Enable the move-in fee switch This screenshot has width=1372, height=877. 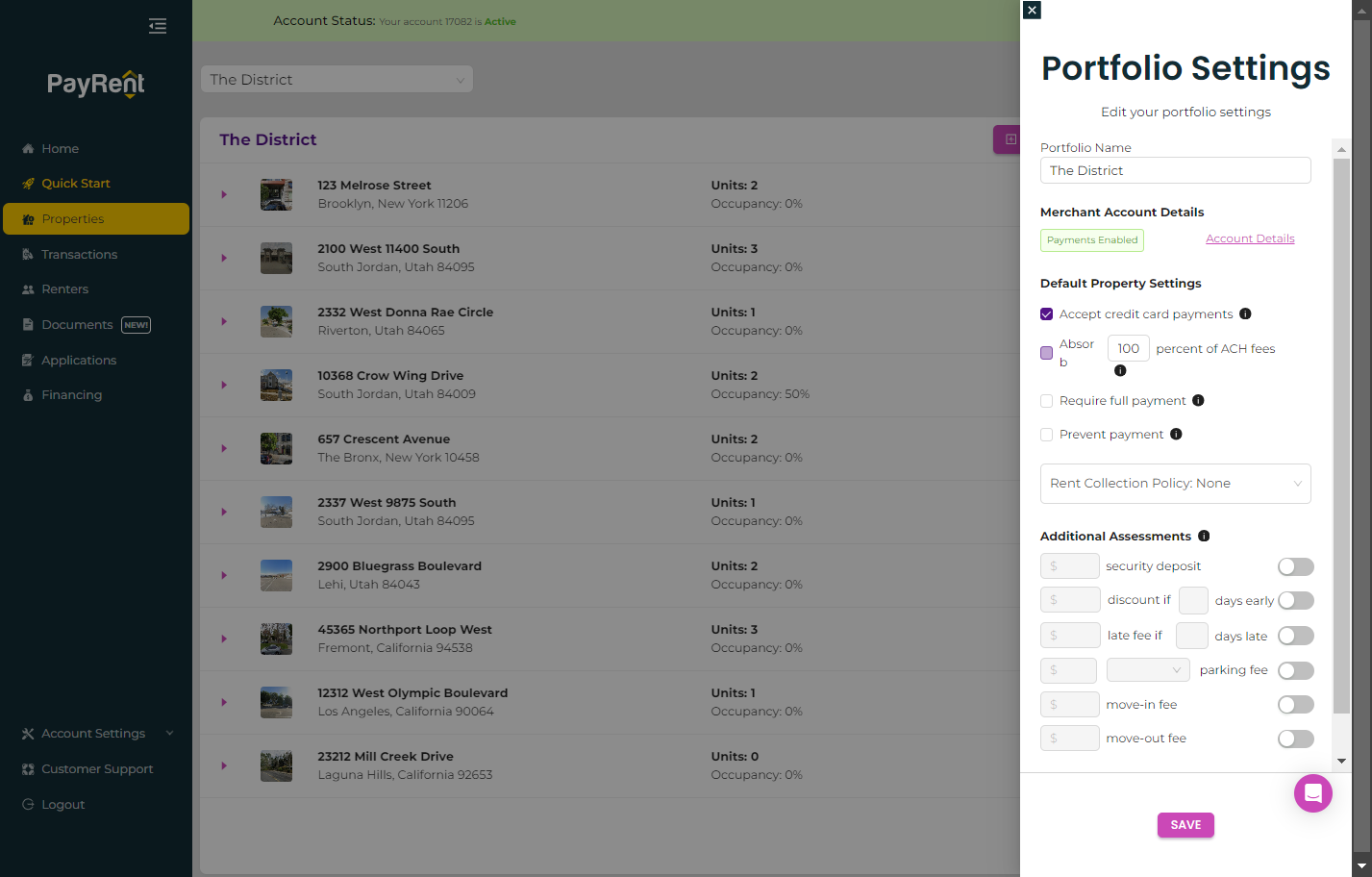click(x=1295, y=705)
